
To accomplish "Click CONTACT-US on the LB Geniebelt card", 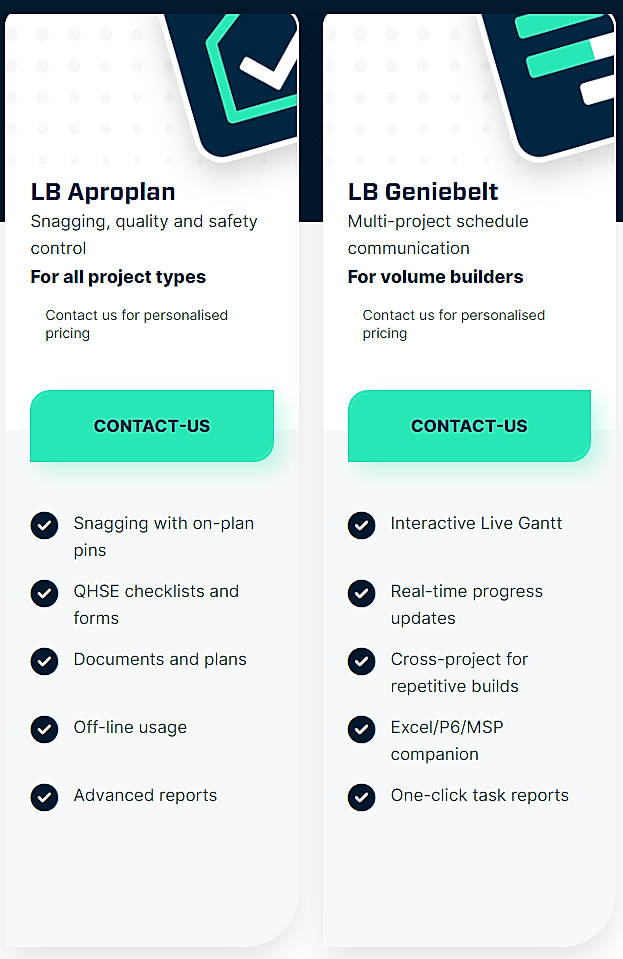I will 469,425.
